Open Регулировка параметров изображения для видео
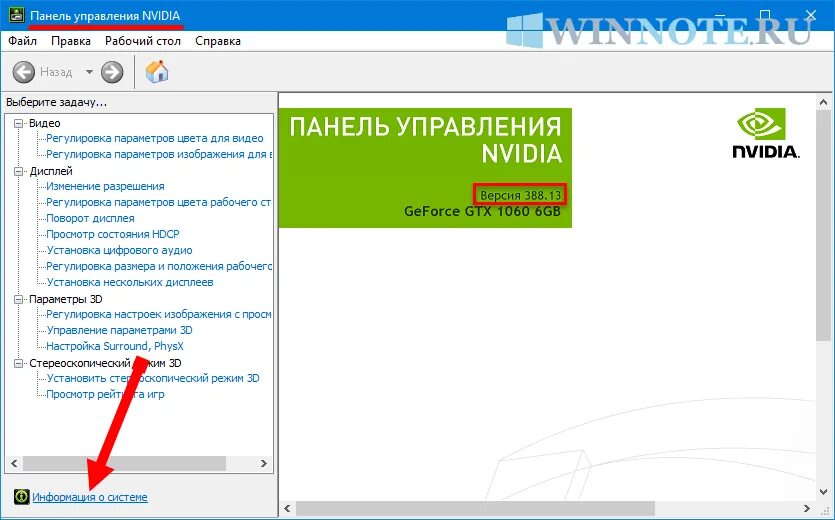This screenshot has width=835, height=520. pos(159,155)
